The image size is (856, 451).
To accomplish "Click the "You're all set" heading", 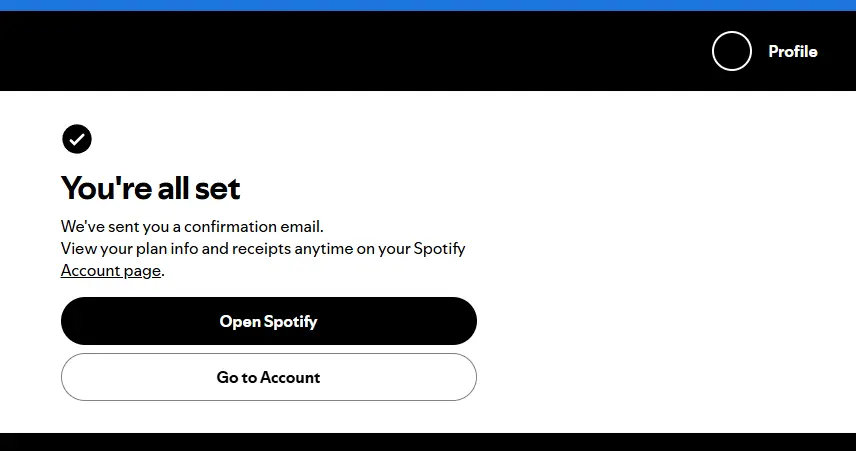I will [x=150, y=188].
